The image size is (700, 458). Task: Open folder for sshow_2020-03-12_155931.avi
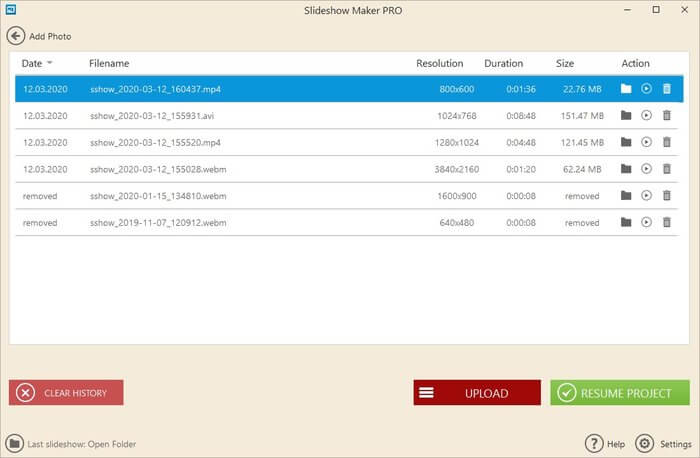click(x=626, y=116)
